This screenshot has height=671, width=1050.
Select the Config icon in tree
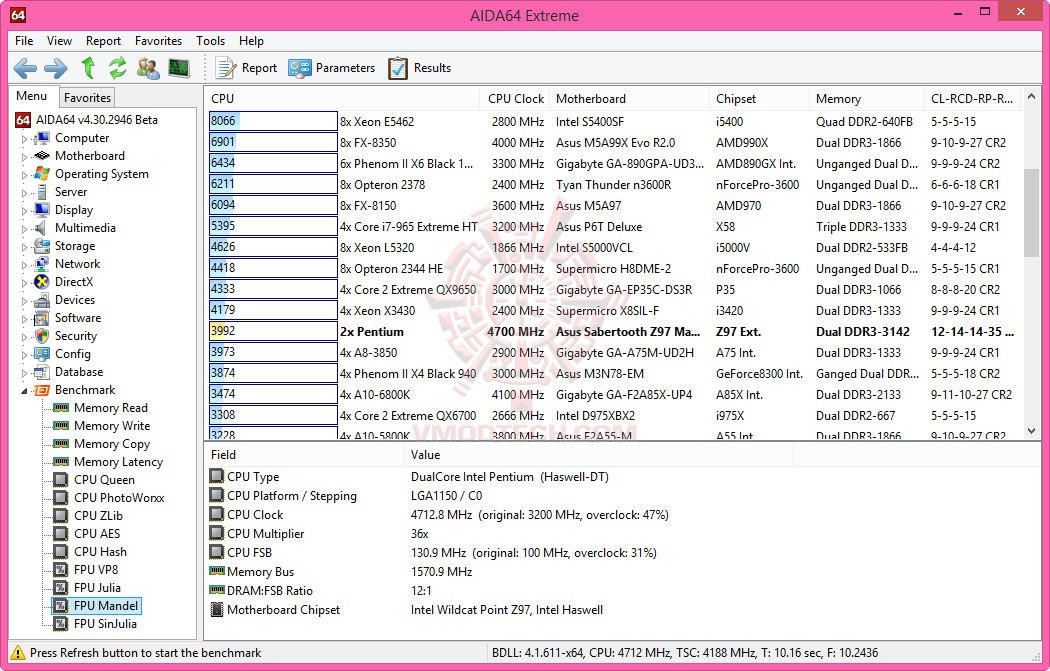[x=42, y=354]
